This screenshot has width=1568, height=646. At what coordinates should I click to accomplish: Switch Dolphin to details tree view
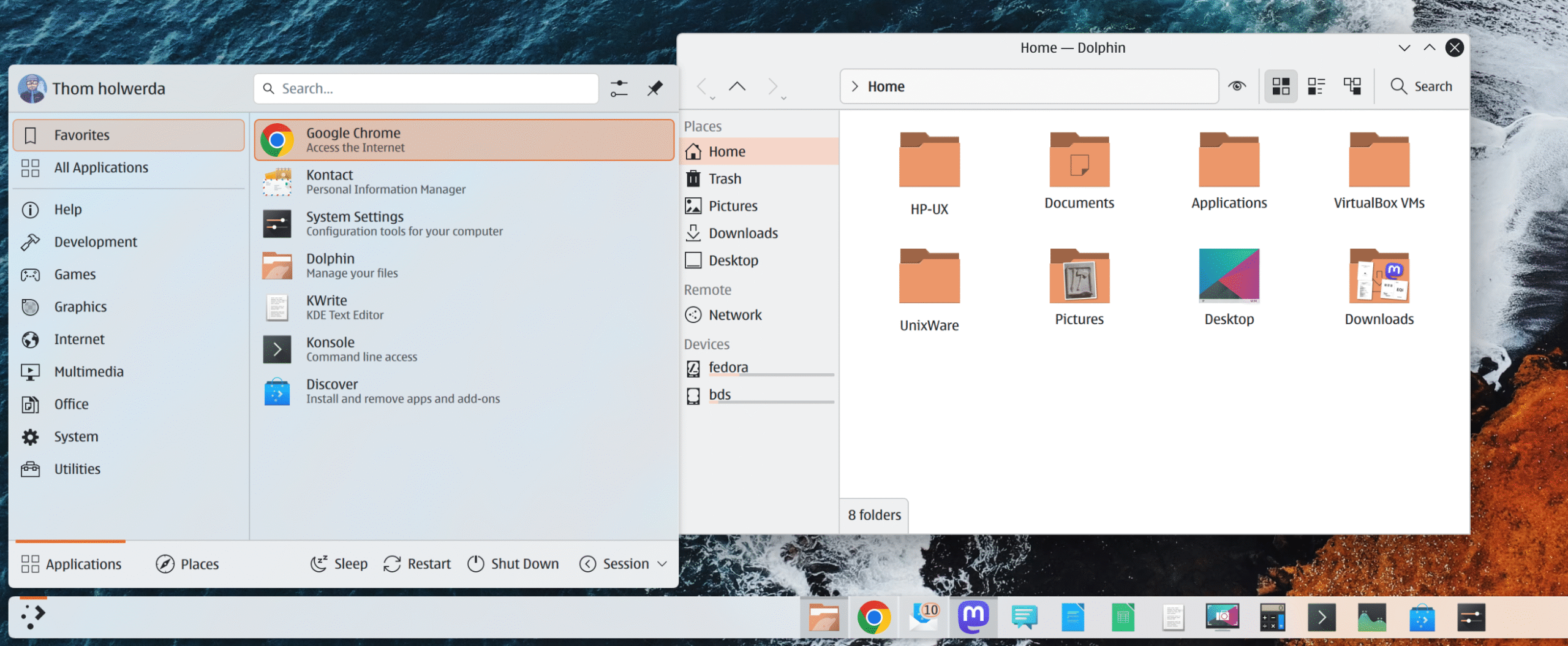pyautogui.click(x=1352, y=86)
